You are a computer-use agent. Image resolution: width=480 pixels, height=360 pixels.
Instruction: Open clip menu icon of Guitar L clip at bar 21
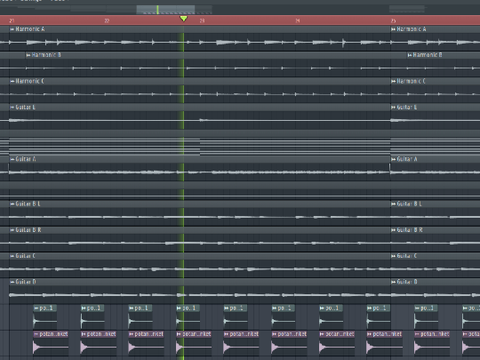coord(12,107)
